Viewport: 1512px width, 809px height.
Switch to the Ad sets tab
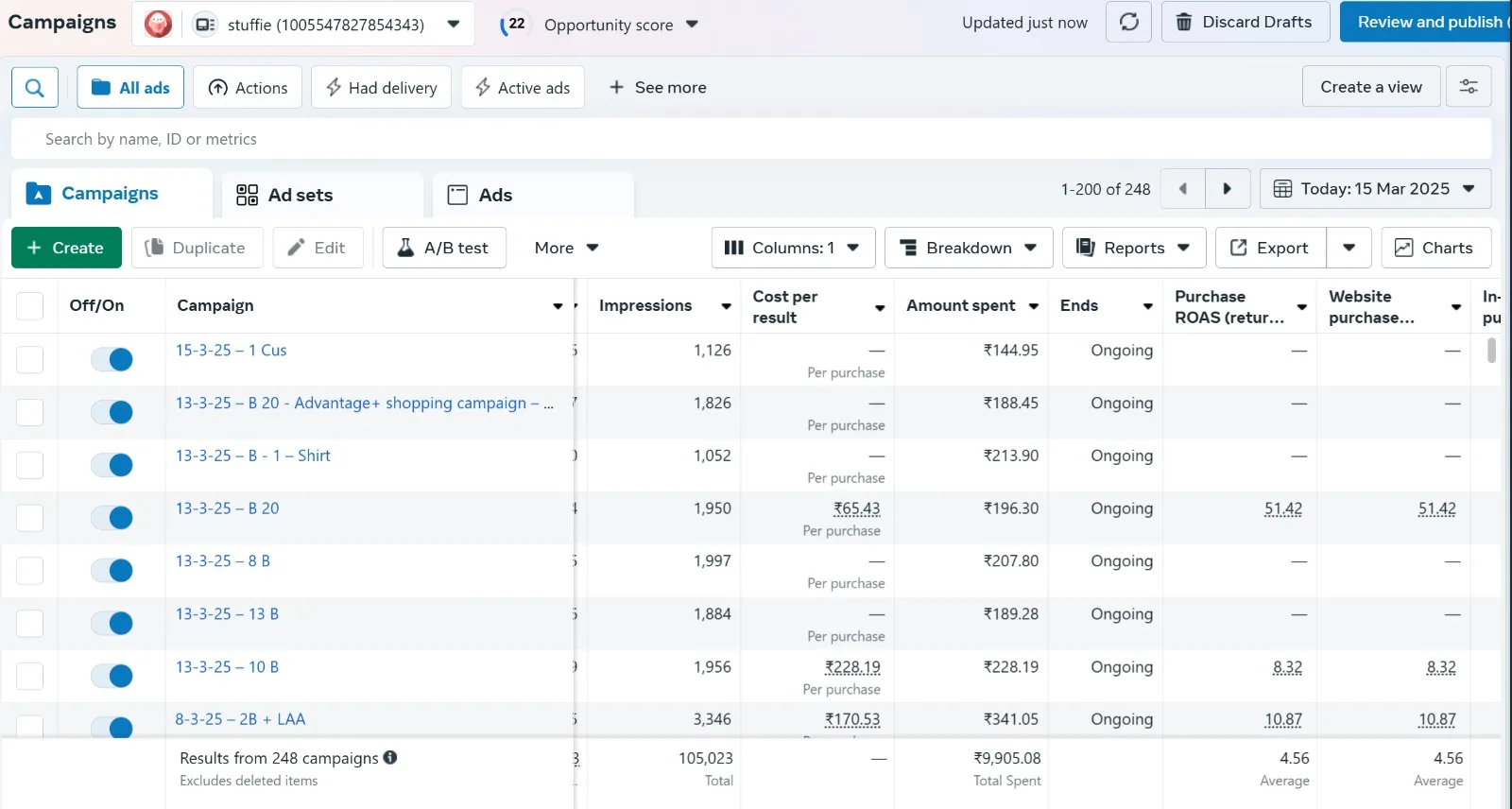click(322, 195)
